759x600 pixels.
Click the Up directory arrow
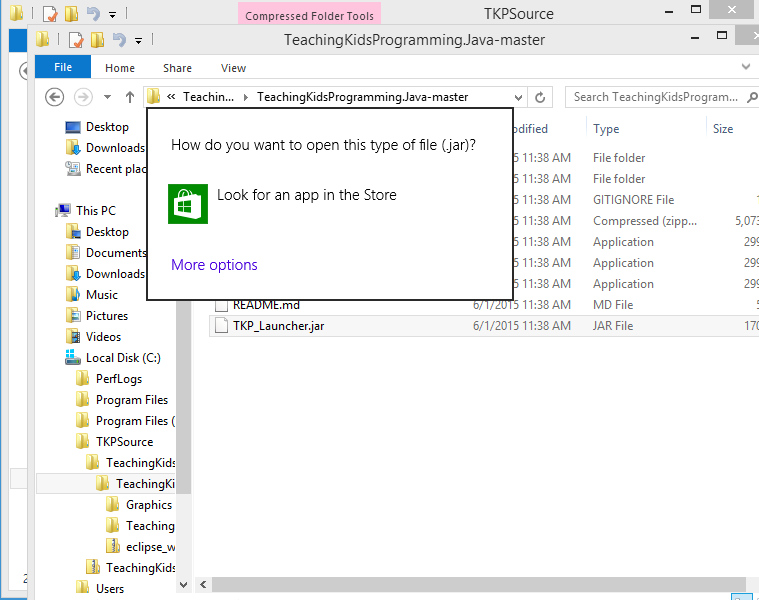(130, 97)
